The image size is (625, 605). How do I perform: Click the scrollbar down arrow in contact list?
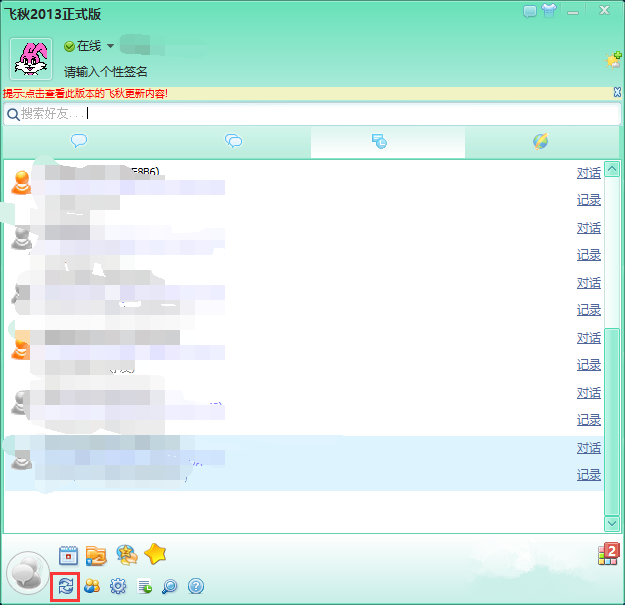coord(612,523)
